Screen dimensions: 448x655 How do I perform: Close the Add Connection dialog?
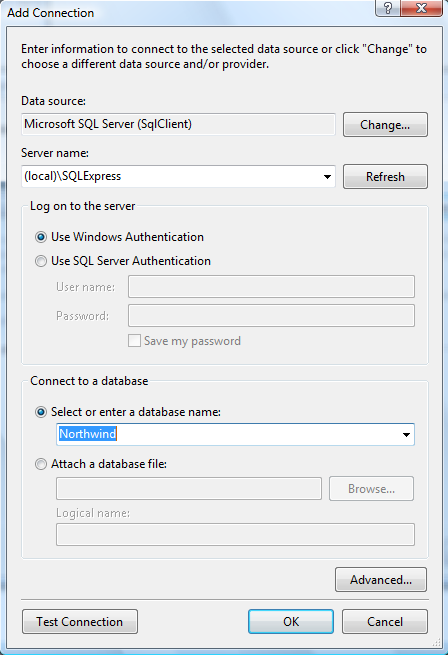(x=421, y=8)
